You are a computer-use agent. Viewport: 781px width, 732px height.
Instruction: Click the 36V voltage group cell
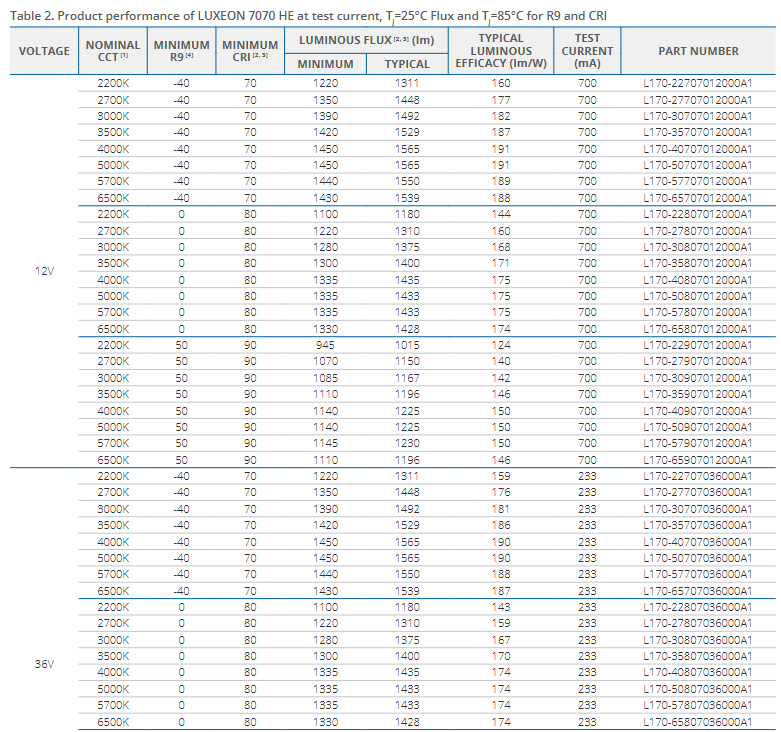point(44,663)
